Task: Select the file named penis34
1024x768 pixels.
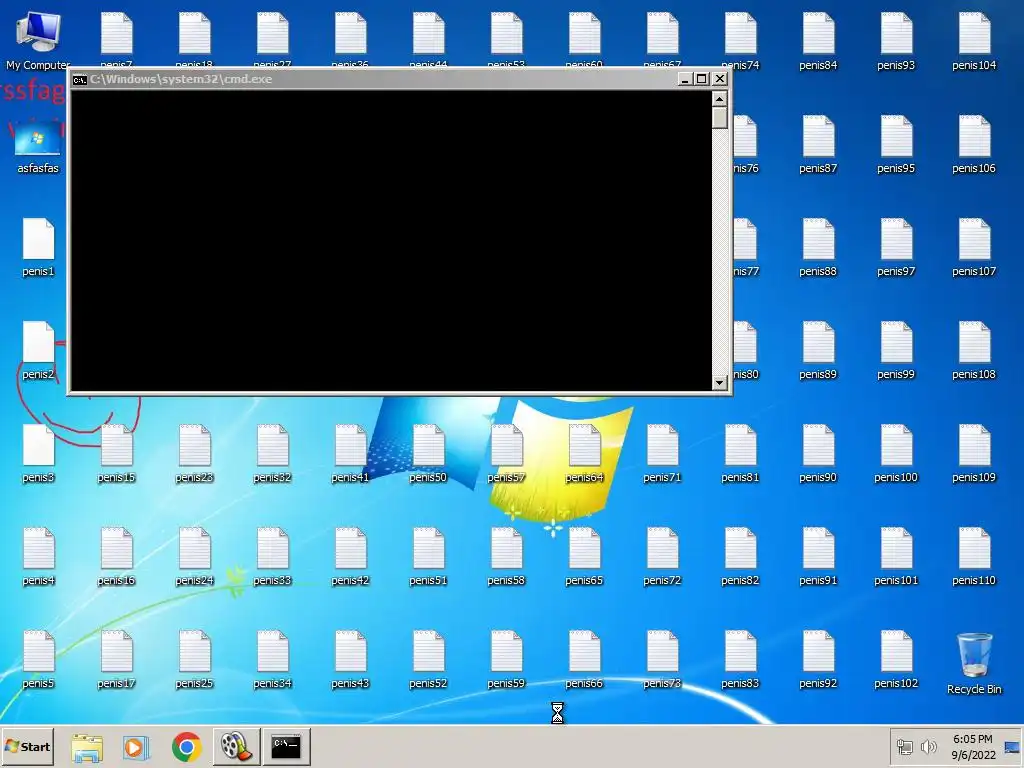Action: [x=272, y=661]
